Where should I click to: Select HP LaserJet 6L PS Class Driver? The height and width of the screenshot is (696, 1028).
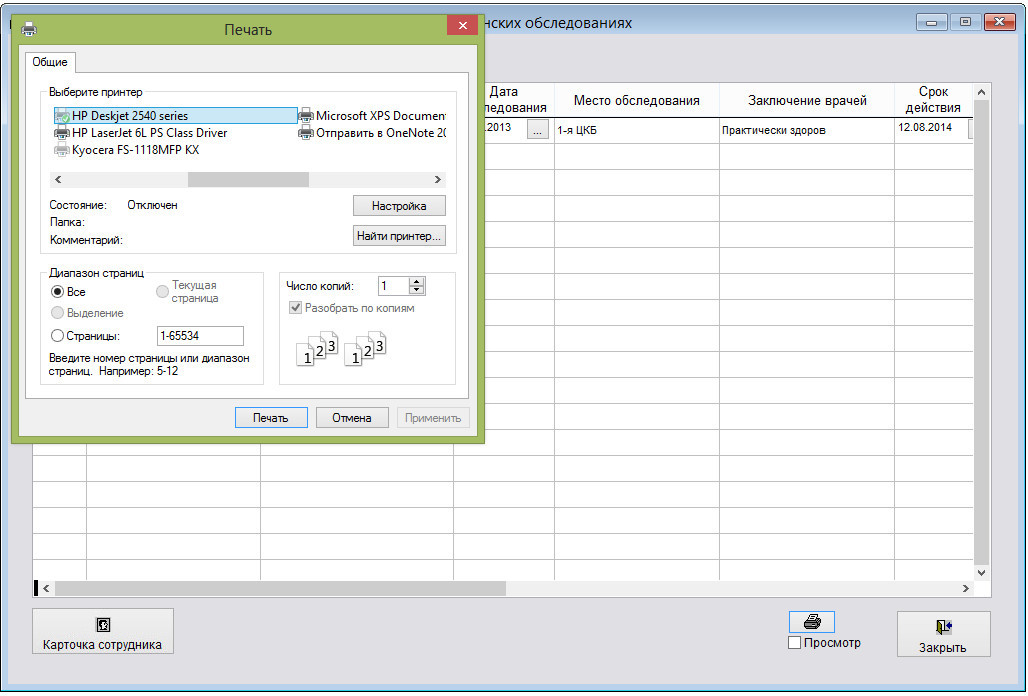(x=148, y=133)
